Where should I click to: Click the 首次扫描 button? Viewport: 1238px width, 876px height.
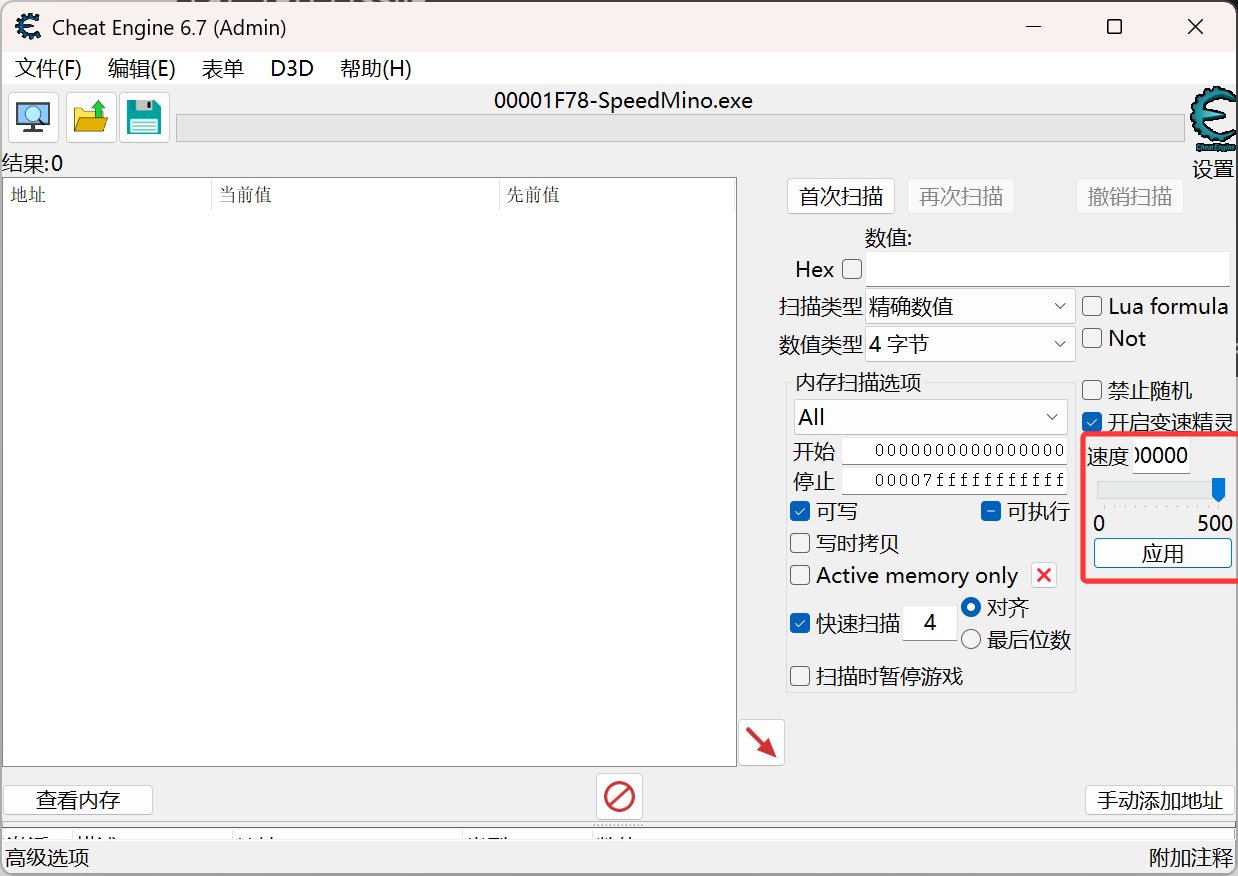point(842,196)
